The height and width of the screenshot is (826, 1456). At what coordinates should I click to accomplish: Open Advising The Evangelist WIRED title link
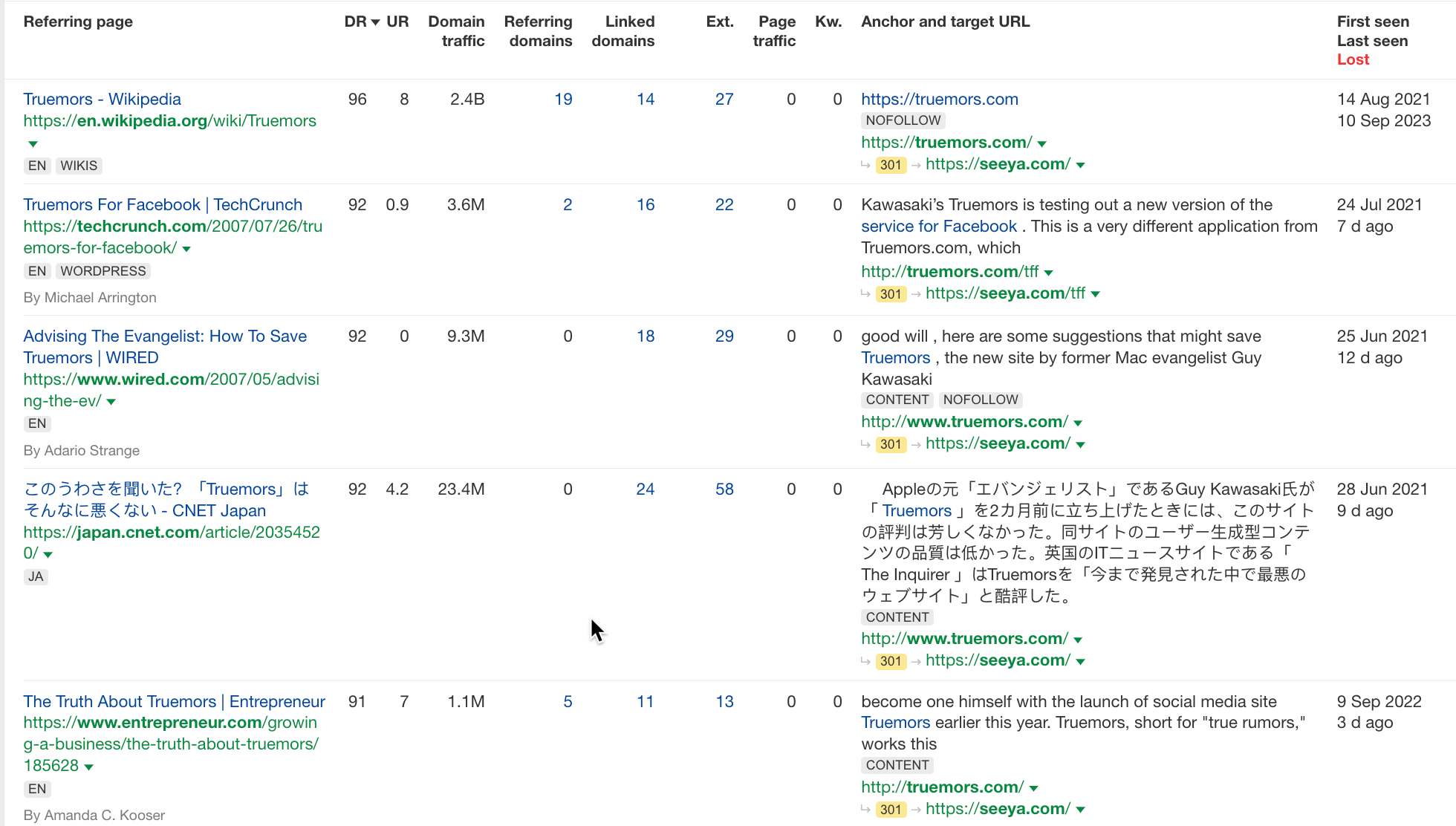pyautogui.click(x=165, y=347)
